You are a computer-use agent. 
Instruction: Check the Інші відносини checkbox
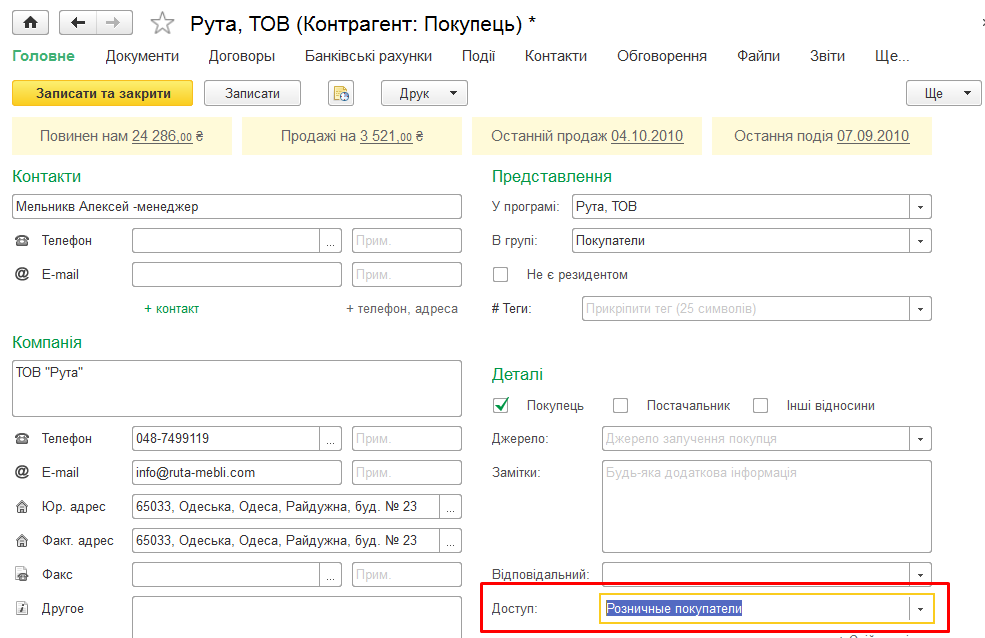(761, 406)
